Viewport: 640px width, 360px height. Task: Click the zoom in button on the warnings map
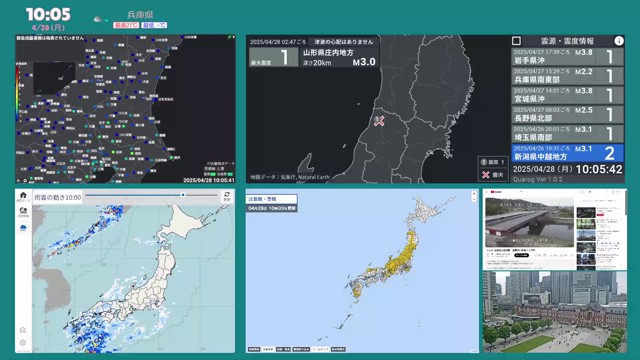(x=474, y=194)
